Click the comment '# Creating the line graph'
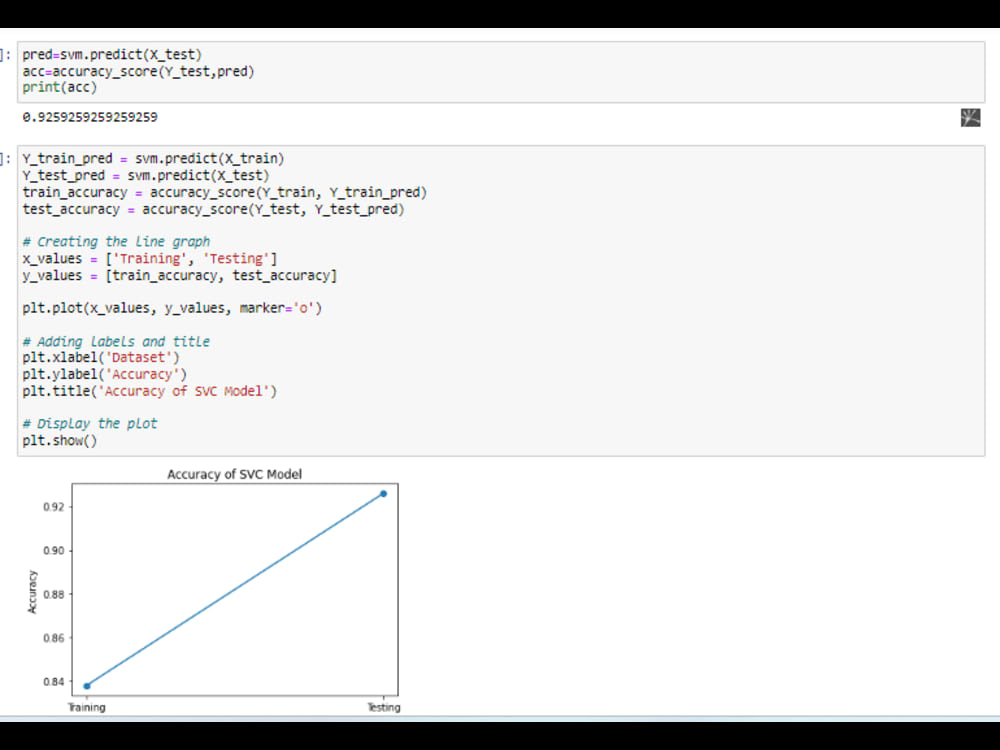 (x=116, y=242)
